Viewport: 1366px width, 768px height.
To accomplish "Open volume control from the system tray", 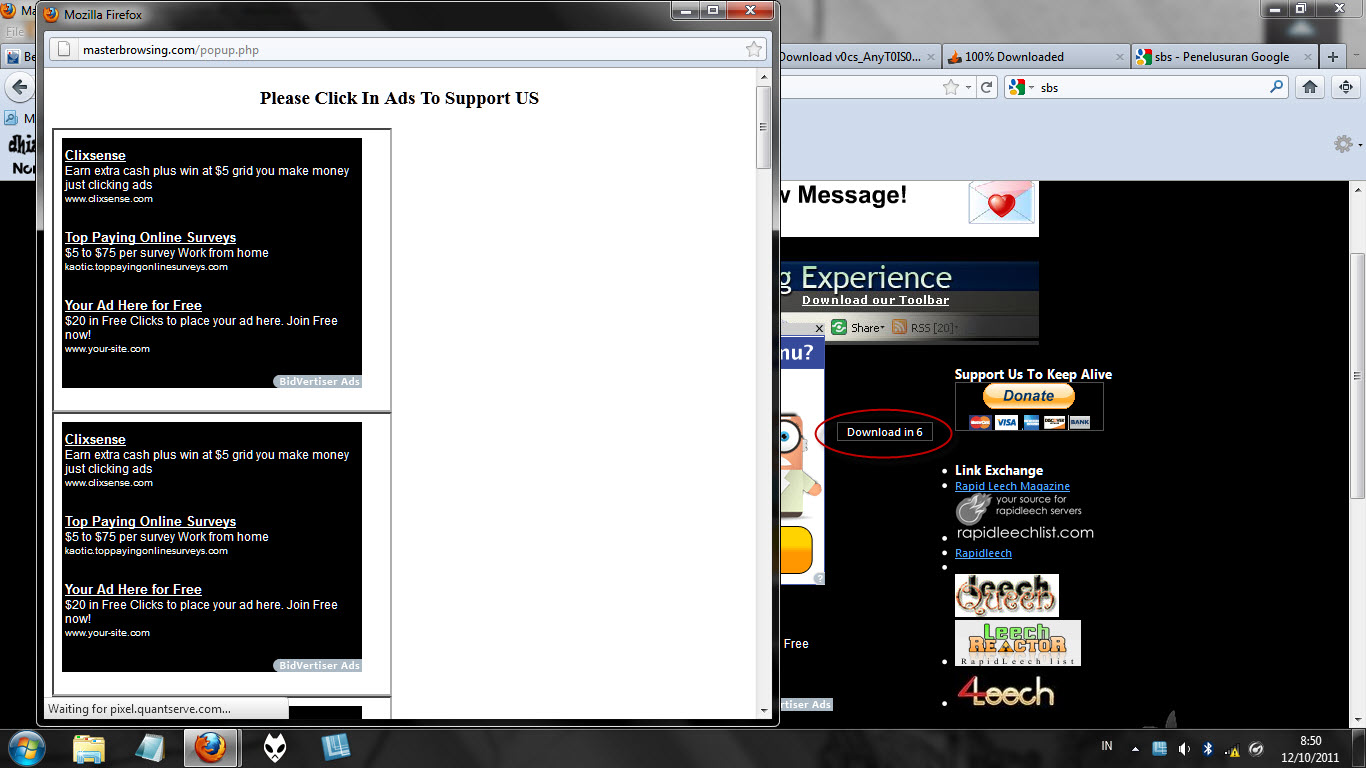I will (x=1185, y=747).
